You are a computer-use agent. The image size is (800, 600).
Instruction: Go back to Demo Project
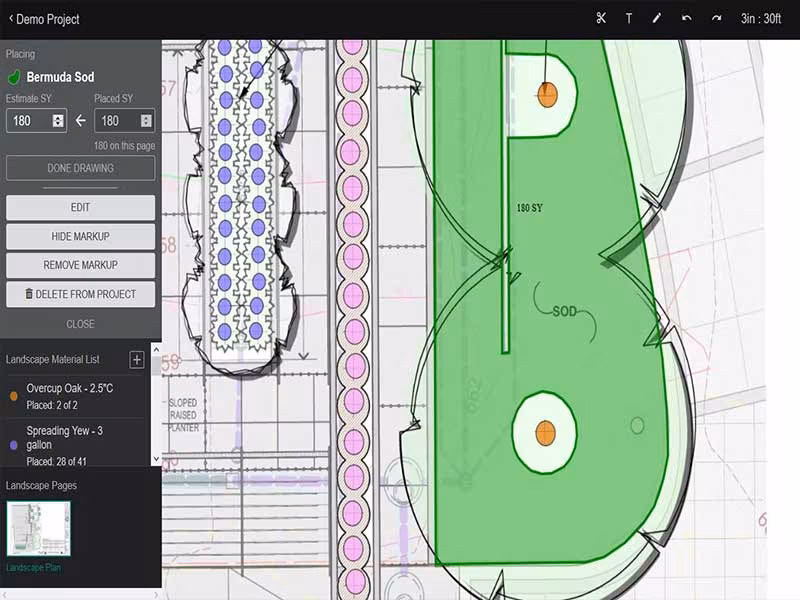pyautogui.click(x=44, y=19)
